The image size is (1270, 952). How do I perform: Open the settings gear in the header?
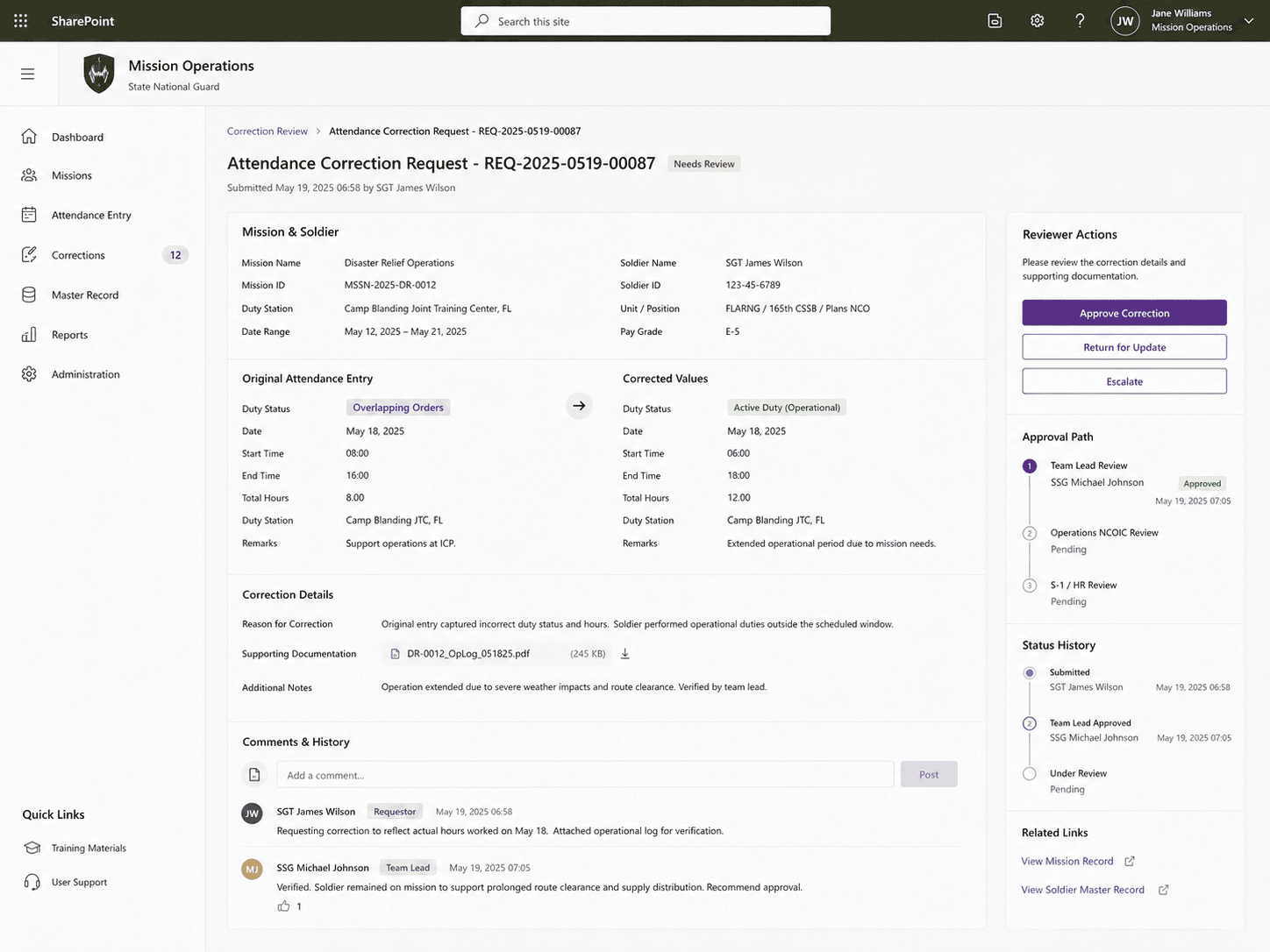1037,21
